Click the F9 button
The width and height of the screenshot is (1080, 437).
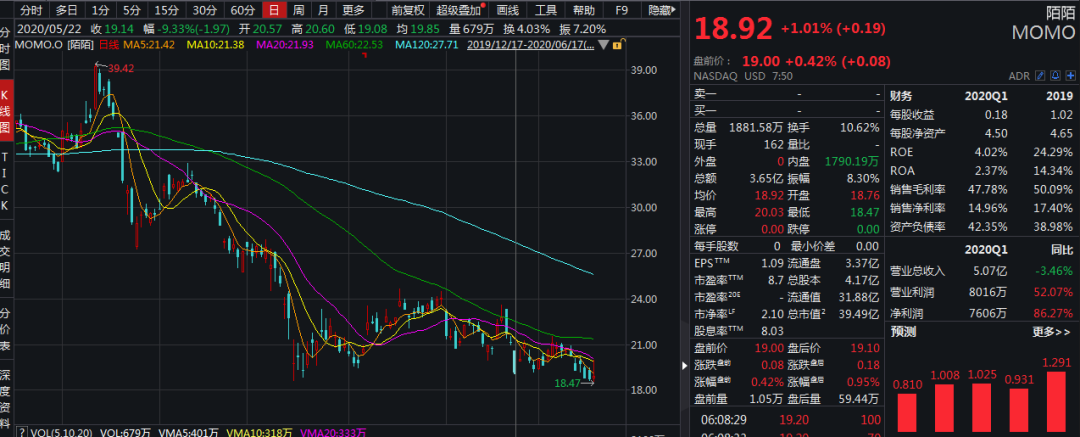[621, 10]
